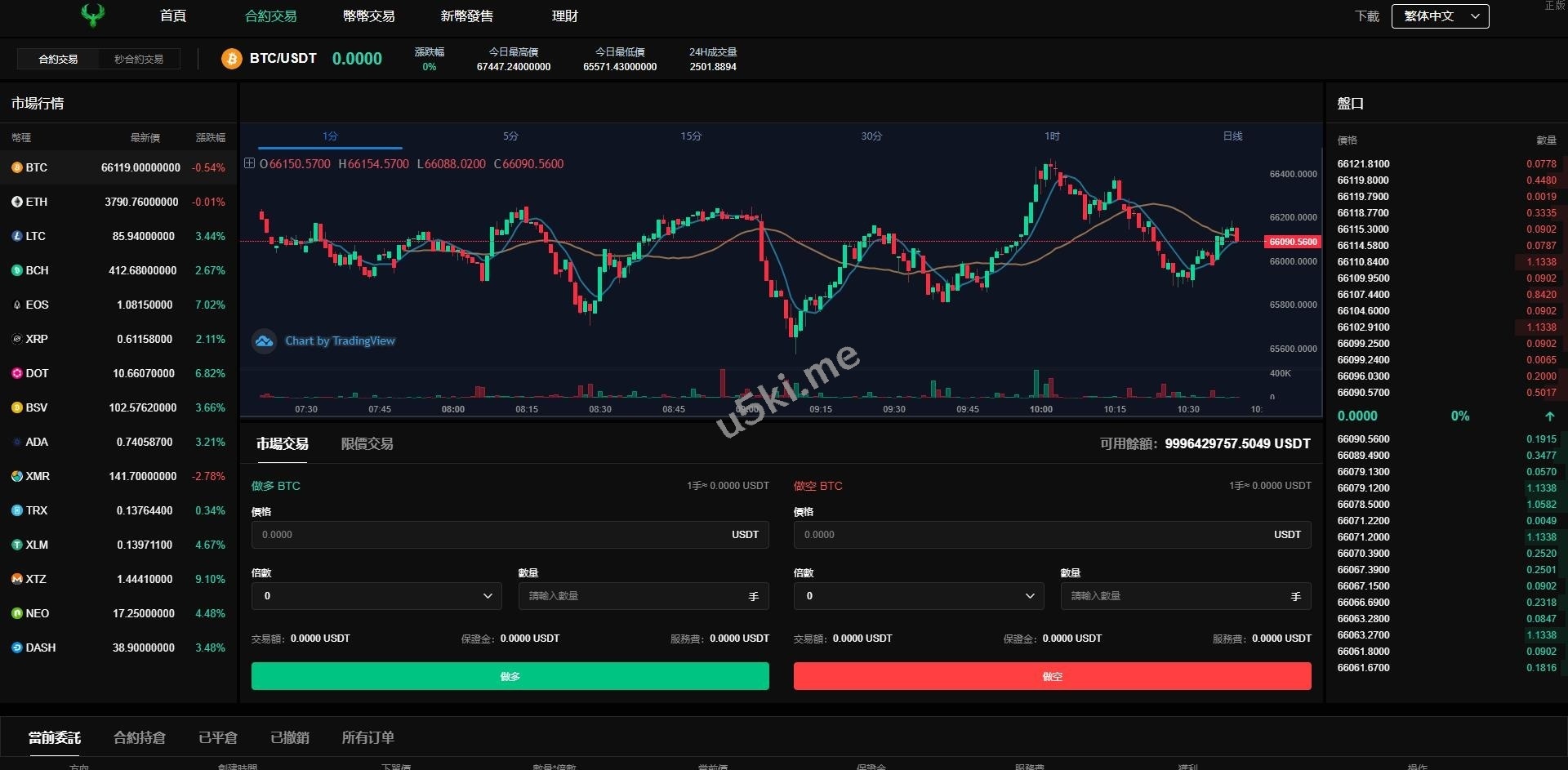Switch to 秒合約交易 mode toggle
The height and width of the screenshot is (770, 1568).
click(x=139, y=59)
